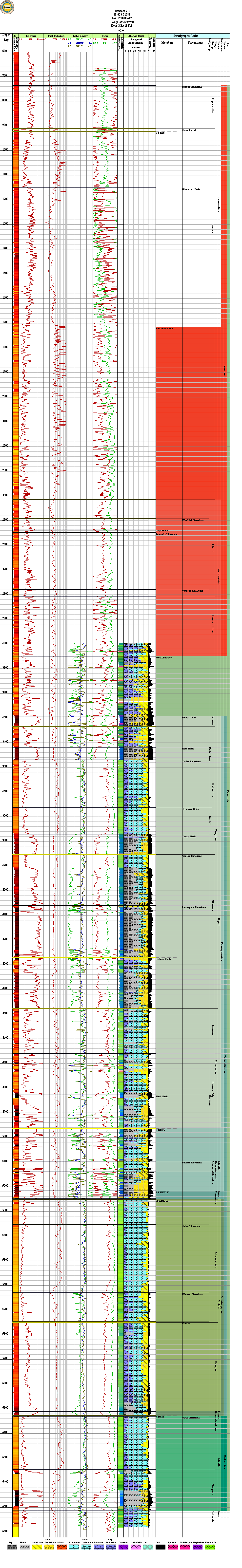242x1568 pixels.
Task: Click the "Stone Corral" formation label
Action: pos(189,130)
